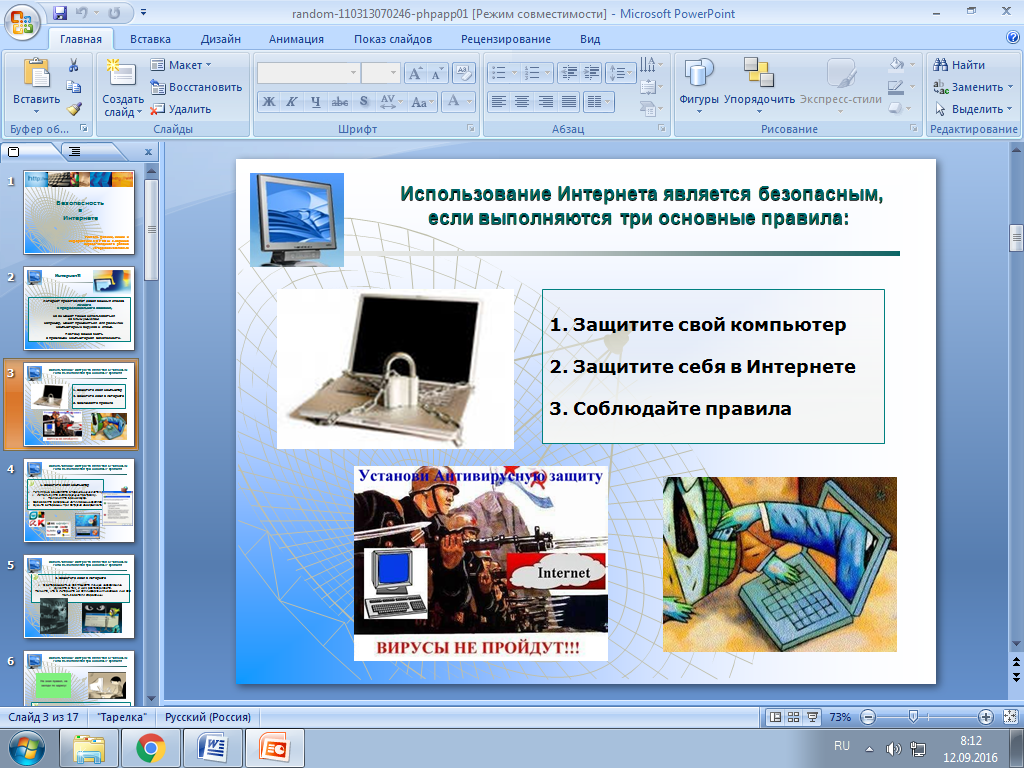Viewport: 1024px width, 768px height.
Task: Click the zoom slider handle
Action: (914, 717)
